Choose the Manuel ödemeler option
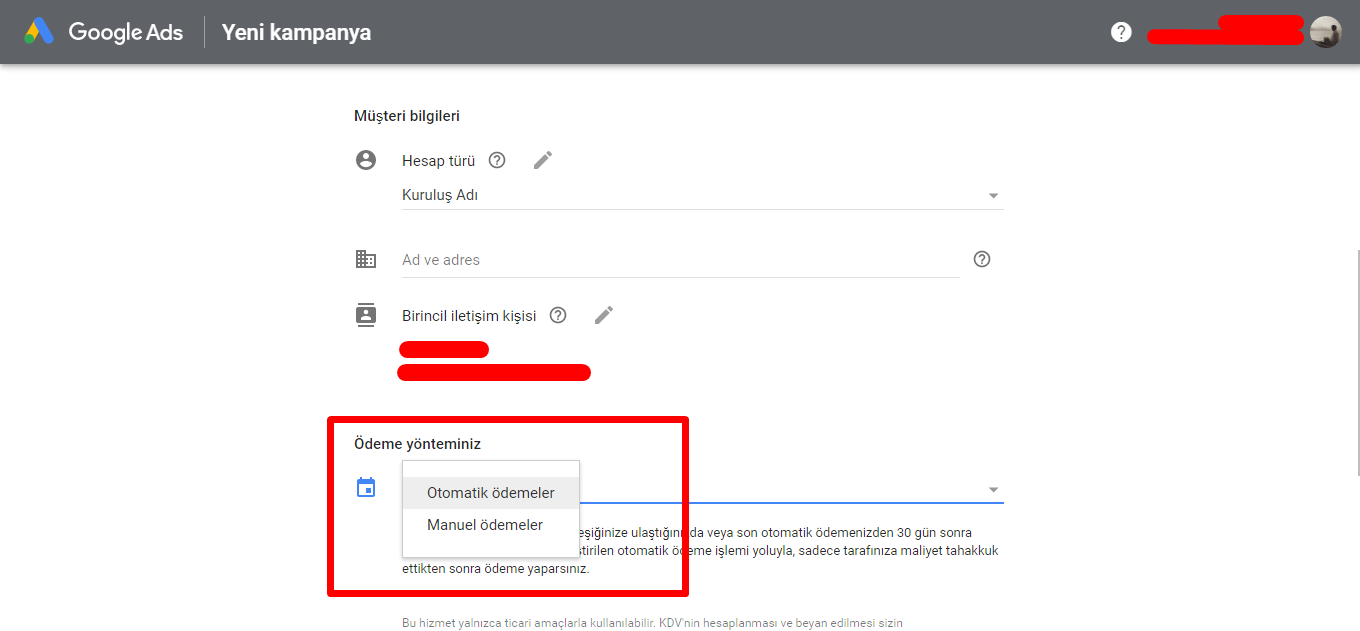This screenshot has width=1360, height=631. [485, 525]
